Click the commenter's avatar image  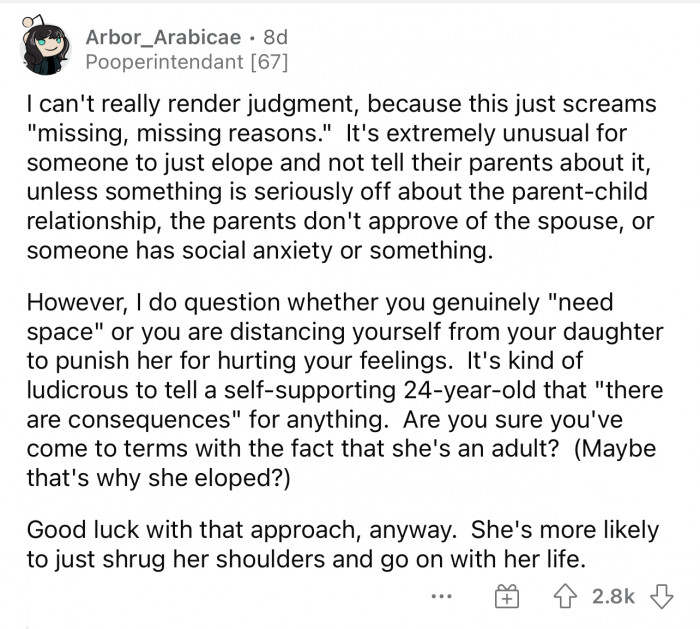[45, 48]
